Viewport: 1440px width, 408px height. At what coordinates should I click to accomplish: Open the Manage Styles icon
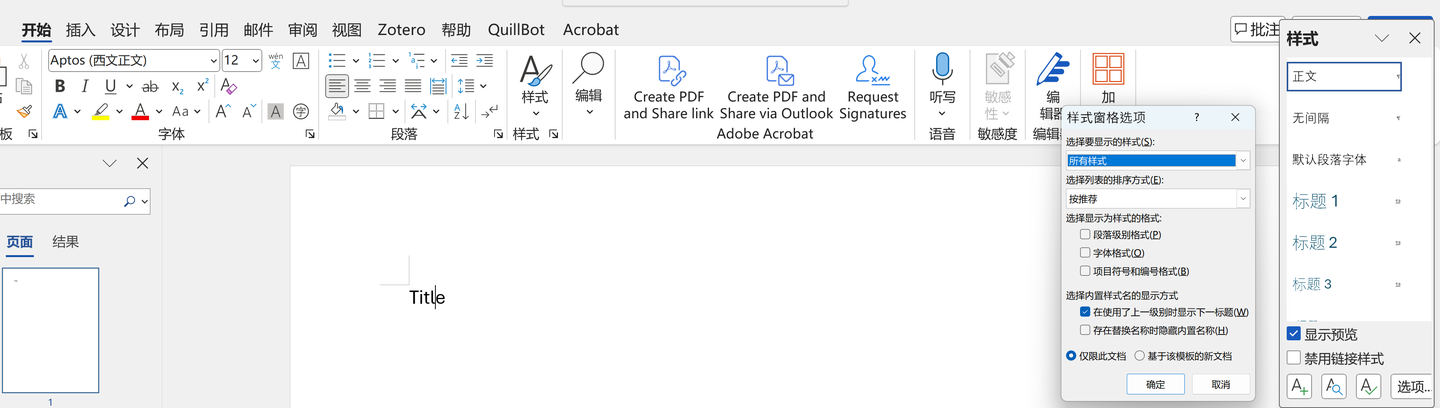(1369, 386)
